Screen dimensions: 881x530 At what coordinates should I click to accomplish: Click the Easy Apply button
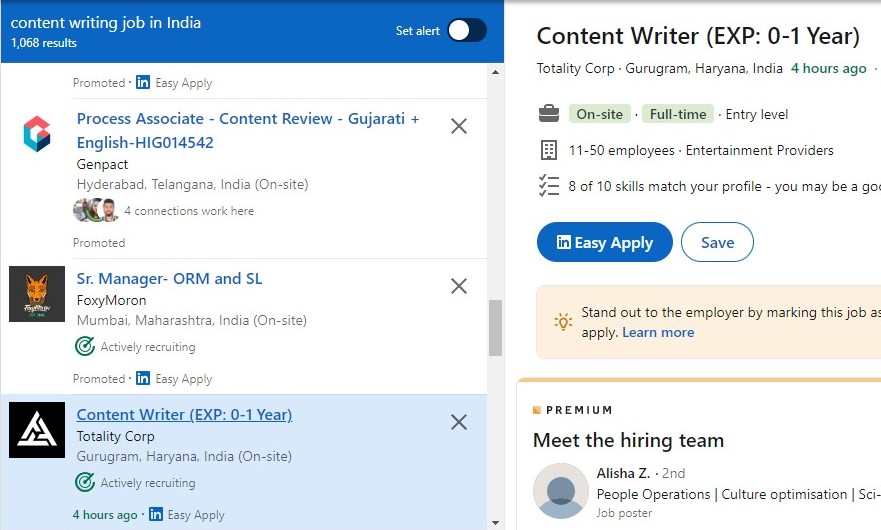(x=605, y=242)
